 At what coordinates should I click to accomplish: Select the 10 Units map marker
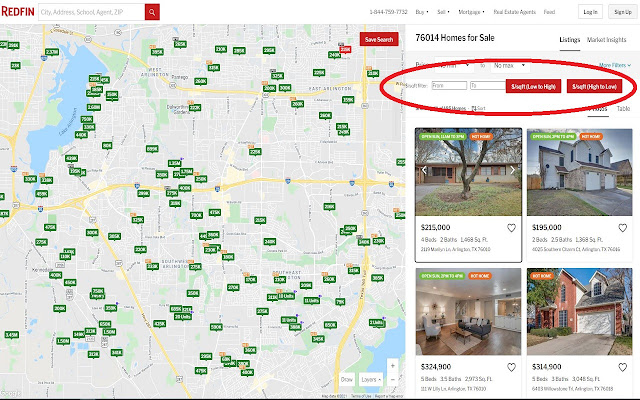[x=286, y=296]
